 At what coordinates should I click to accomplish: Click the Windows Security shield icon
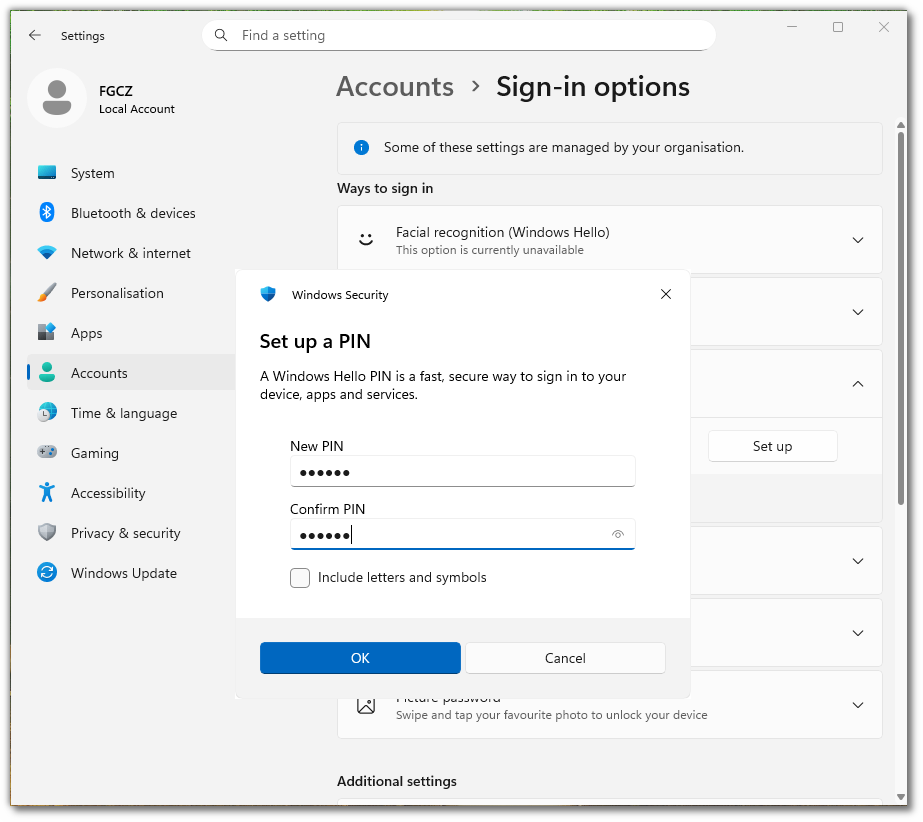point(268,294)
